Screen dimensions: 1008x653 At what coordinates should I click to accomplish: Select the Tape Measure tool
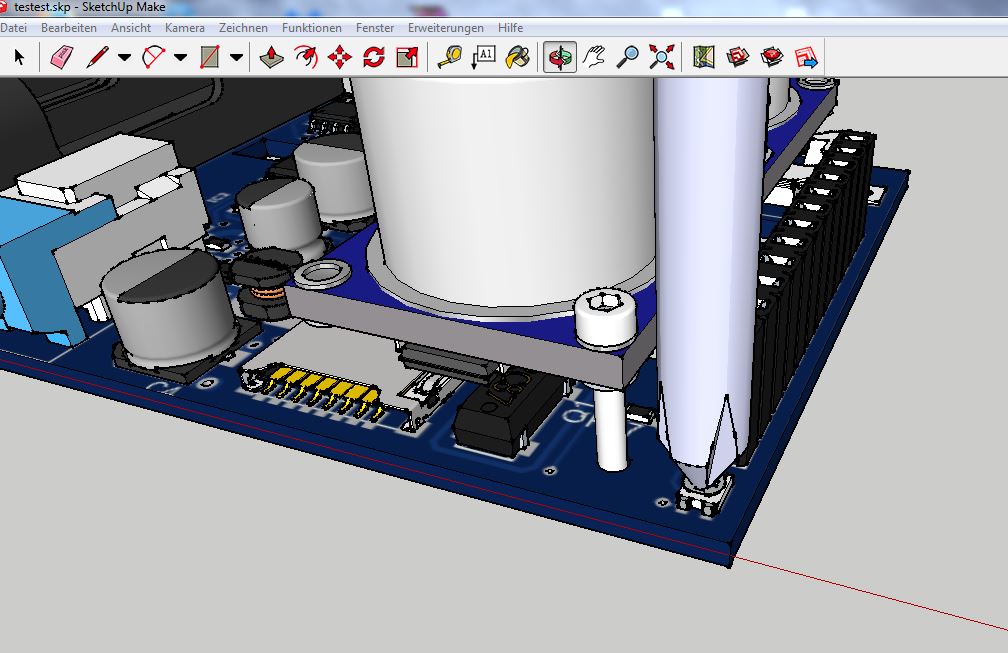tap(451, 57)
